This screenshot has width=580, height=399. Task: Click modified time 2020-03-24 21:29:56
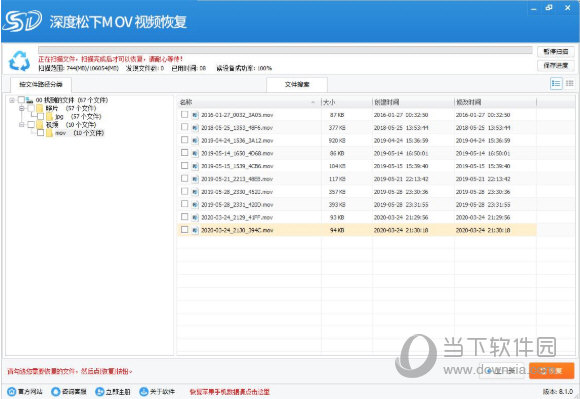click(x=483, y=217)
